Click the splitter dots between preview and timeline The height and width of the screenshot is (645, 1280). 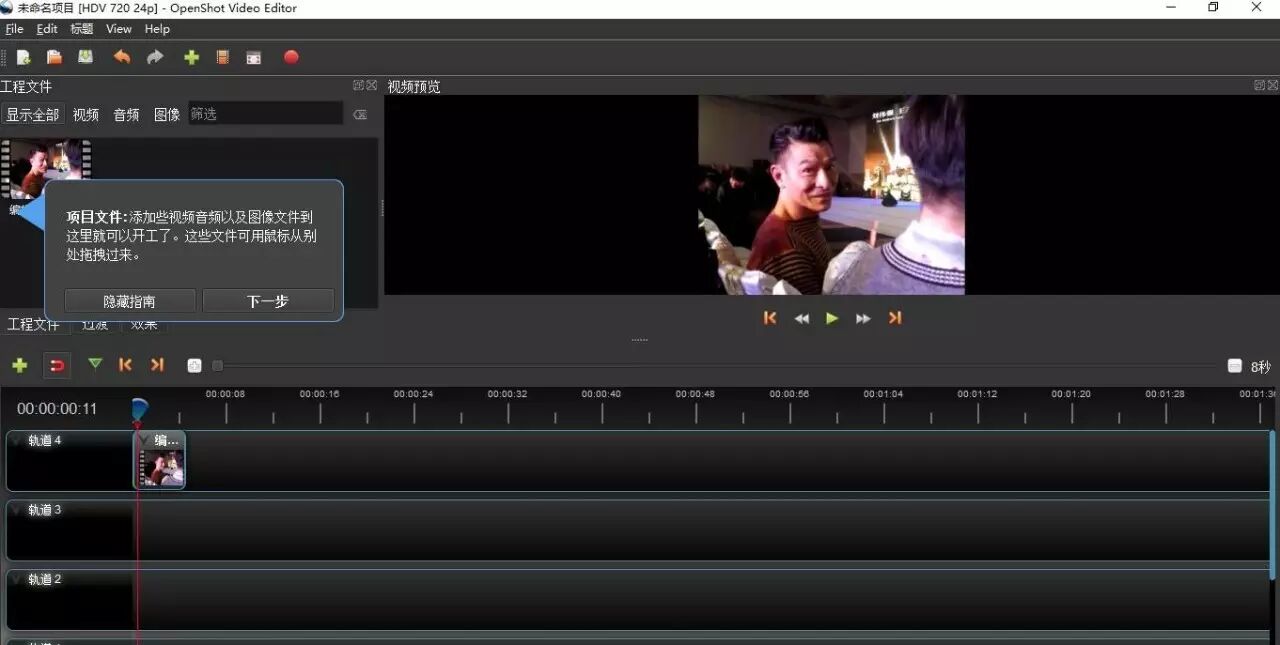tap(640, 340)
